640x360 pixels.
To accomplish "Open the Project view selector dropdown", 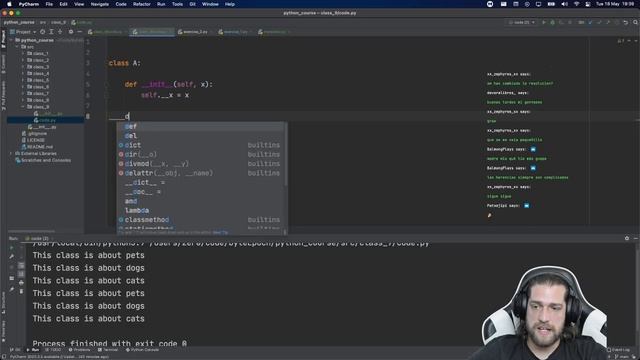I will tap(23, 31).
